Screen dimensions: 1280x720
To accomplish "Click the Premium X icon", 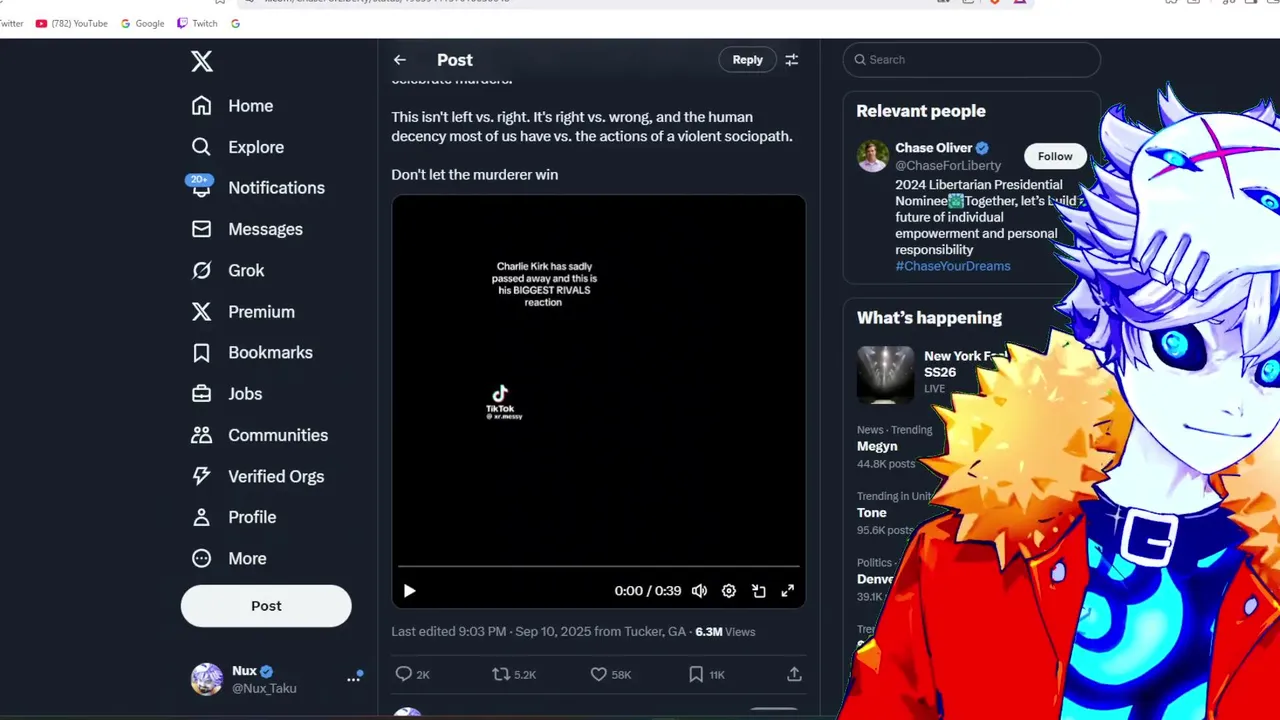I will pyautogui.click(x=202, y=312).
